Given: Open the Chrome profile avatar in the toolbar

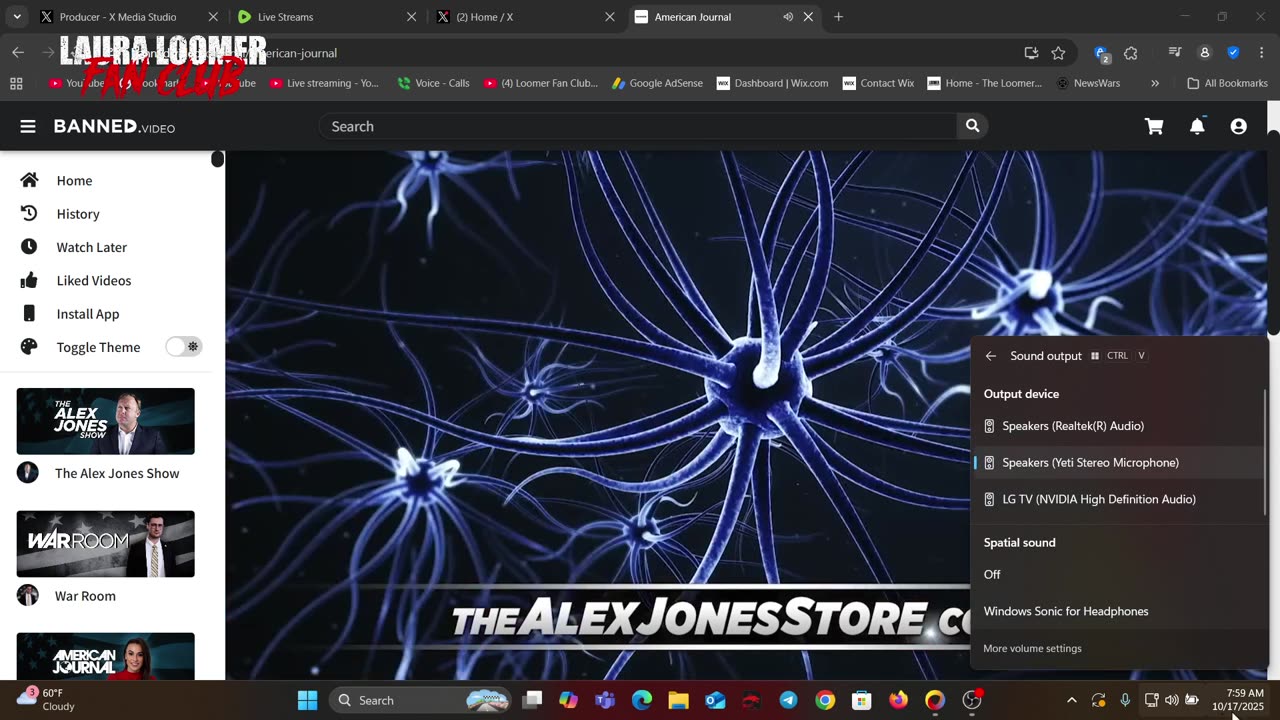Looking at the screenshot, I should click(x=1204, y=53).
